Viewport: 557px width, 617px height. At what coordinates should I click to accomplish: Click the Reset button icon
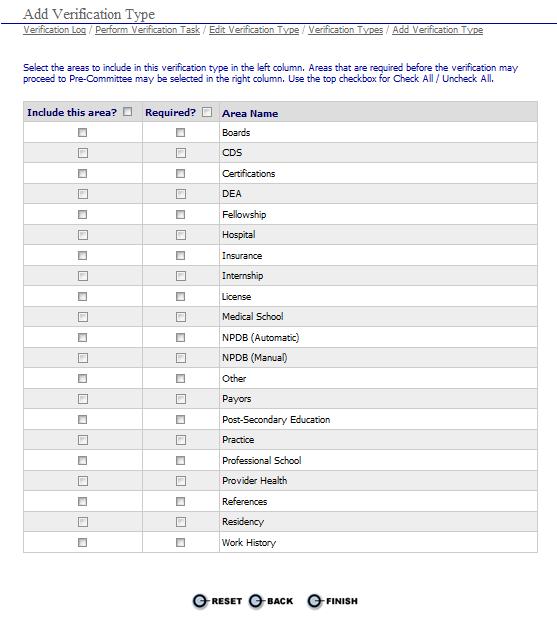199,601
